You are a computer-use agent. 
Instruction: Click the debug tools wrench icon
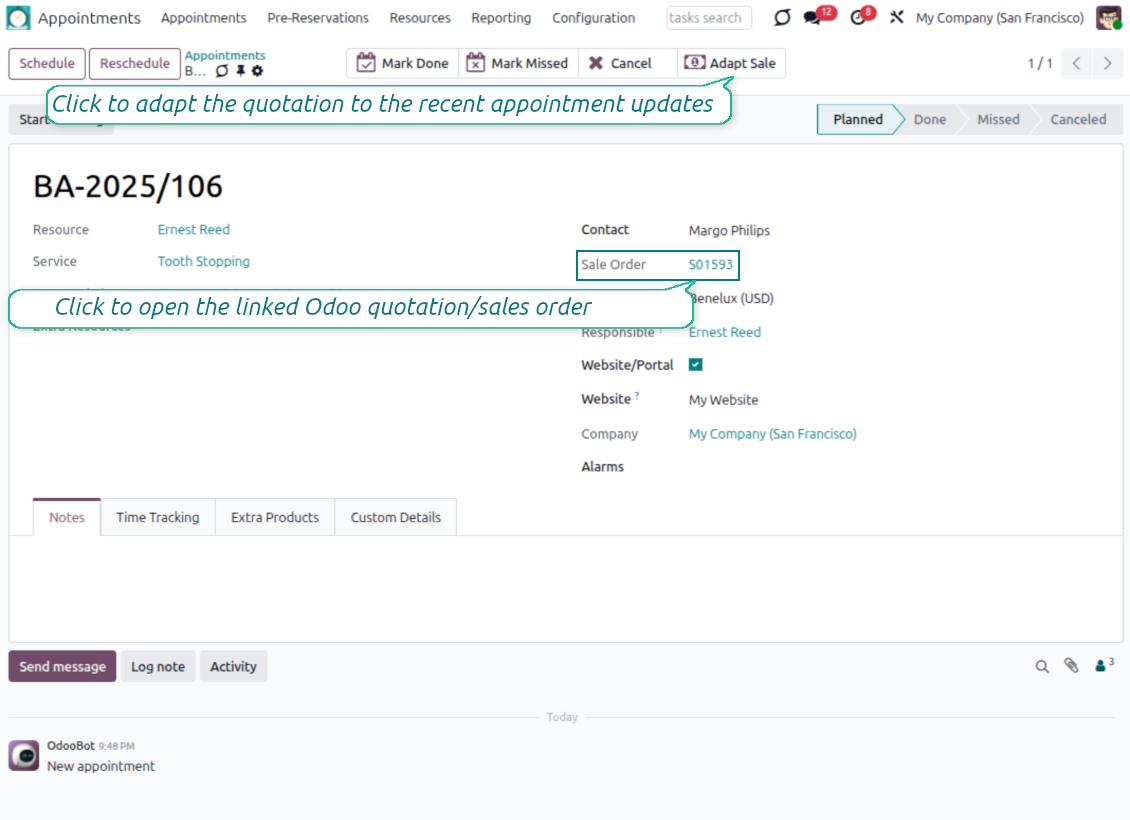pyautogui.click(x=896, y=18)
